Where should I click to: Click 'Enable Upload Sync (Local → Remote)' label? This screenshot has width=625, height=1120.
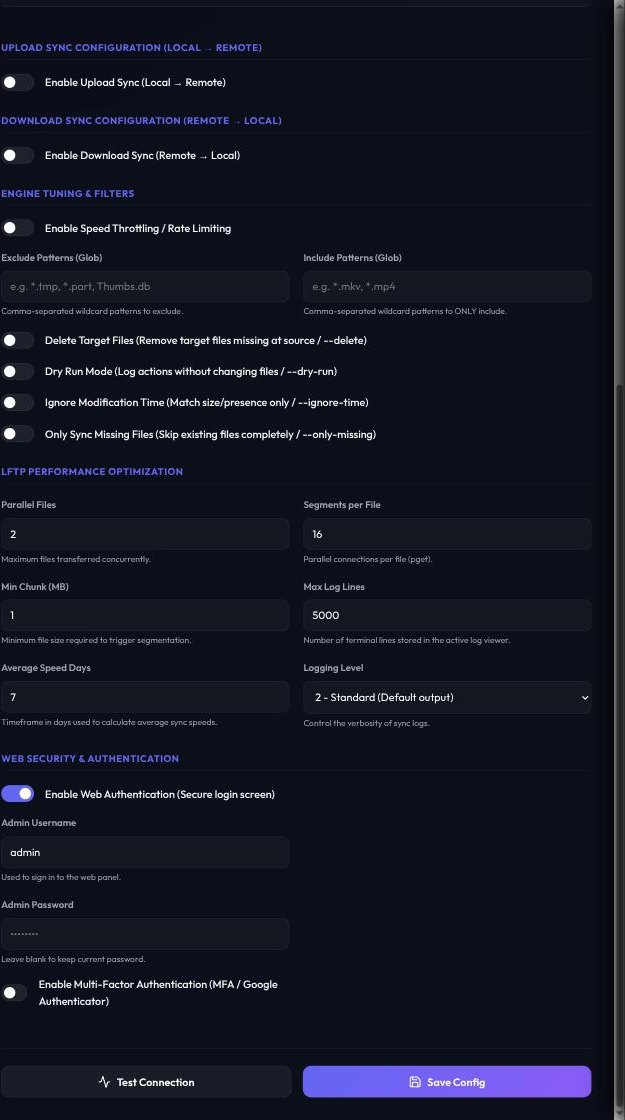[x=135, y=82]
